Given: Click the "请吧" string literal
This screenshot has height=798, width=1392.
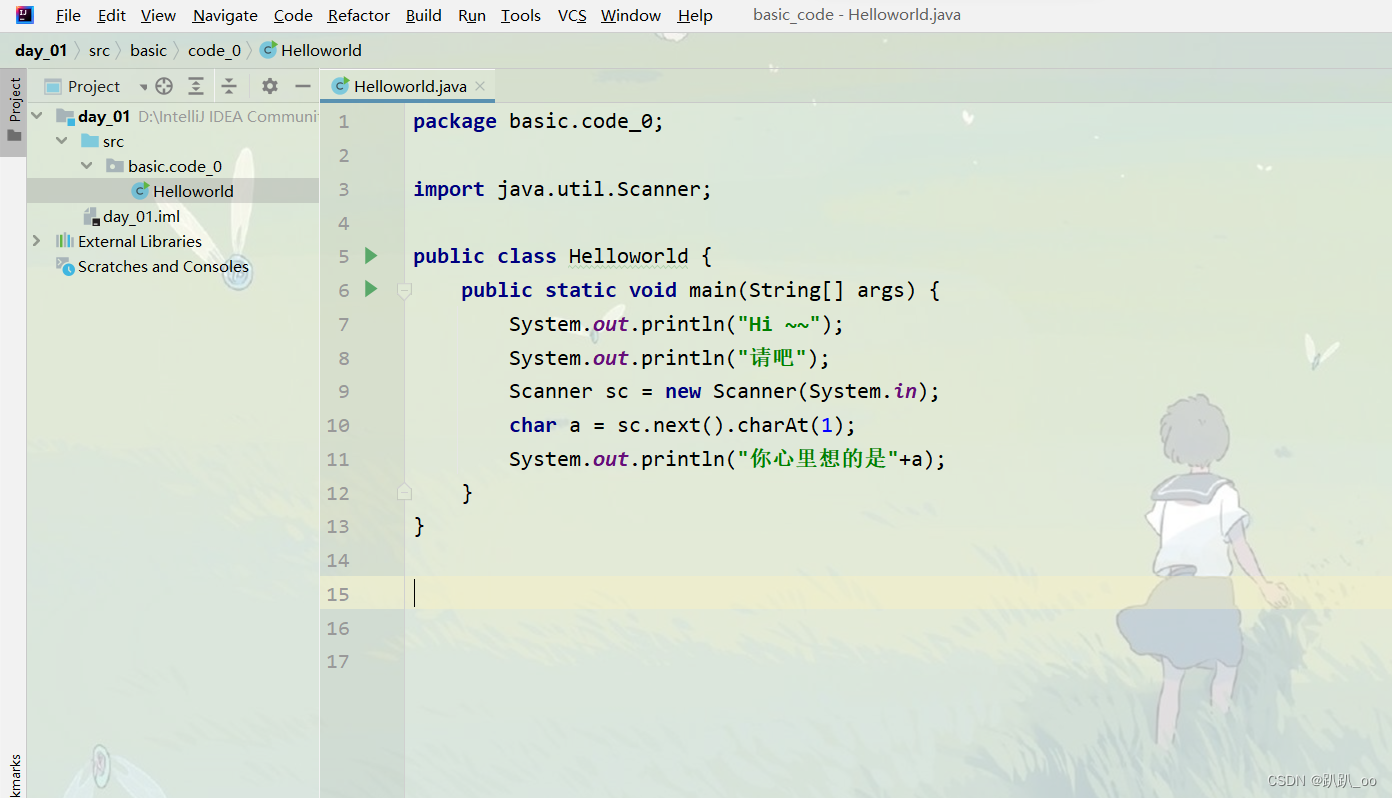Looking at the screenshot, I should point(772,358).
